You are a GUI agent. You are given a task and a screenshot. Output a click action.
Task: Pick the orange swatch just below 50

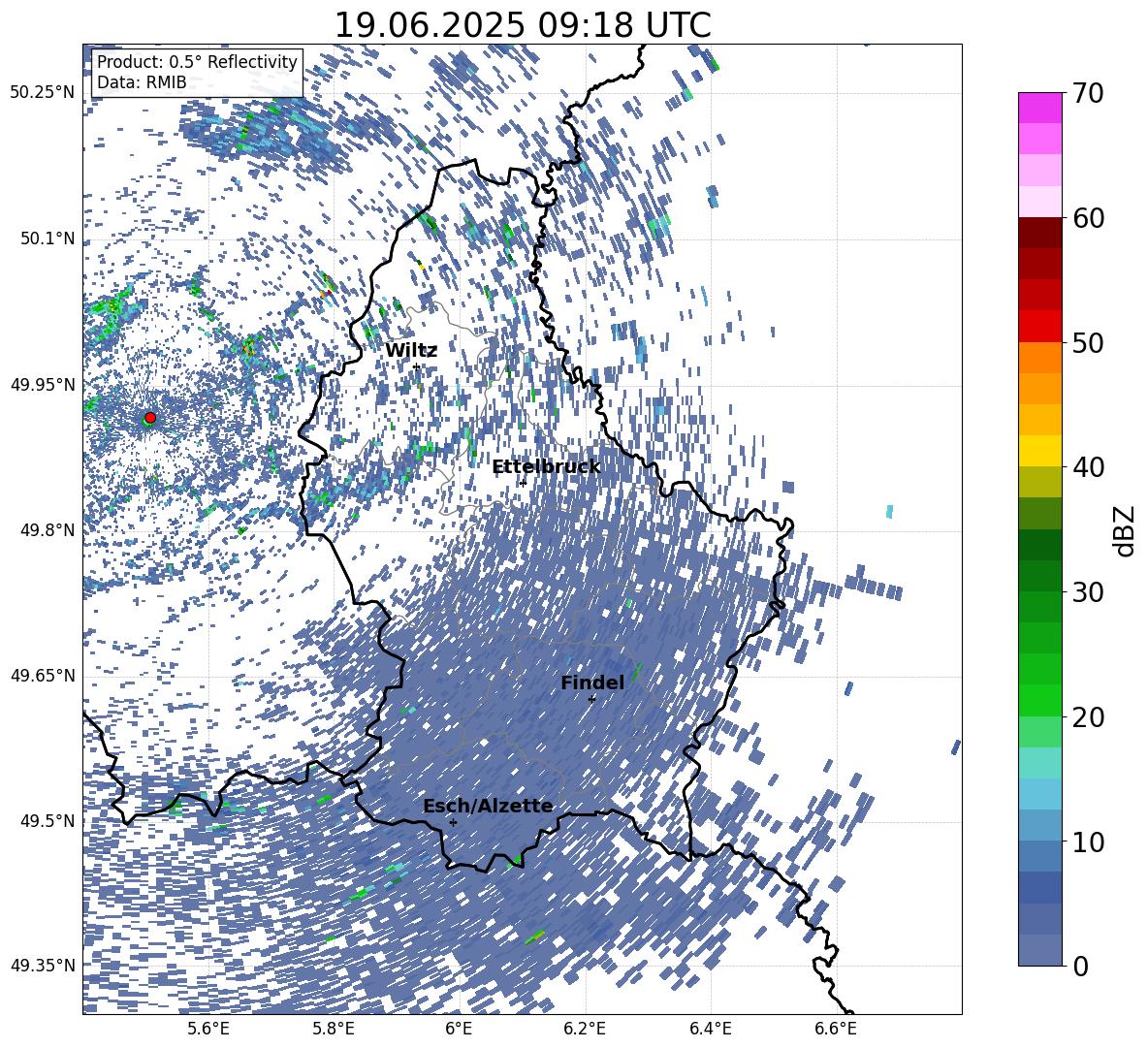(1040, 357)
